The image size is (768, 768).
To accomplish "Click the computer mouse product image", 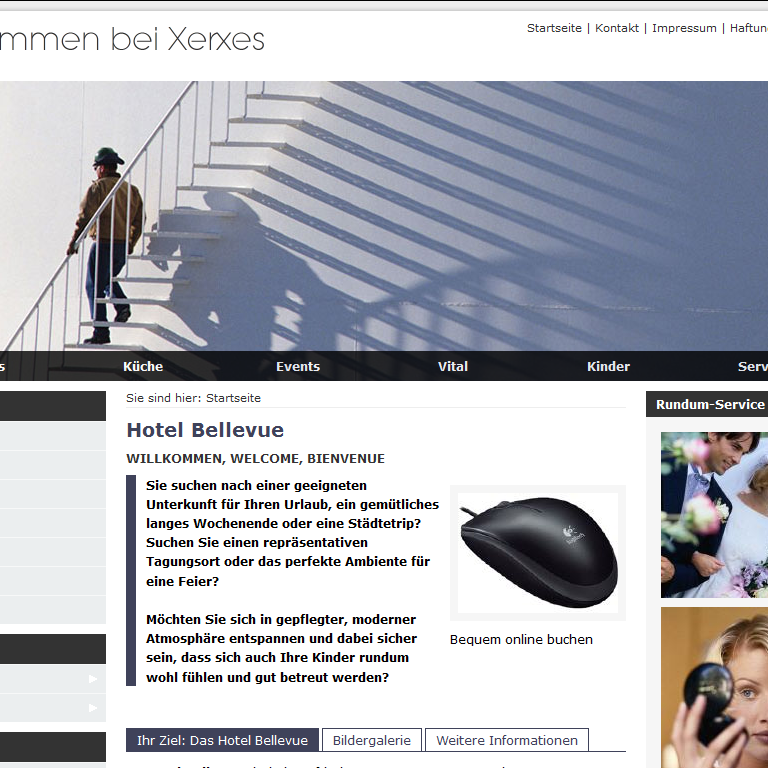I will coord(538,552).
